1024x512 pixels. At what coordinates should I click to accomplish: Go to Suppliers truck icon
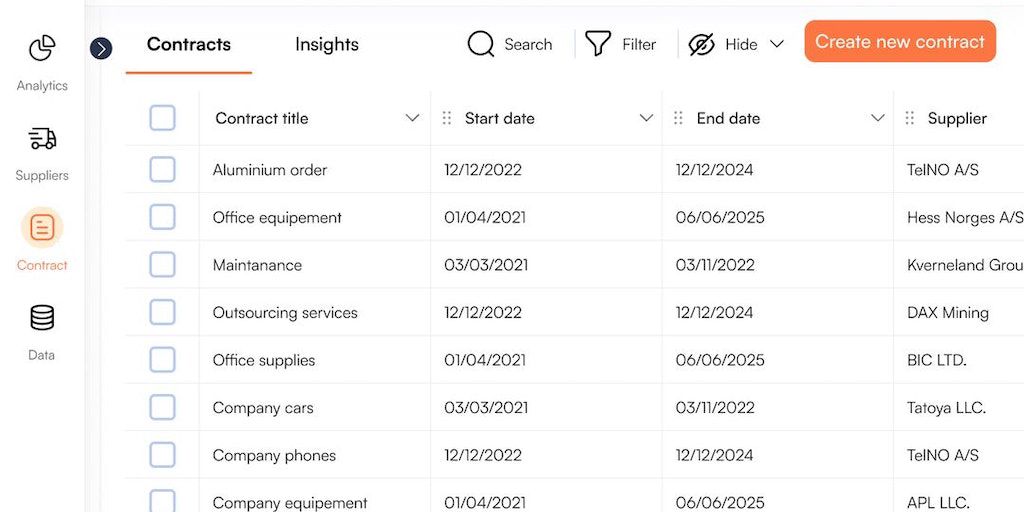[42, 138]
